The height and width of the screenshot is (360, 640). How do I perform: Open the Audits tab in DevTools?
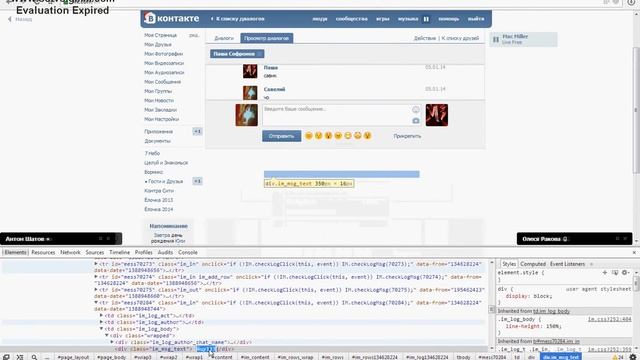point(165,253)
